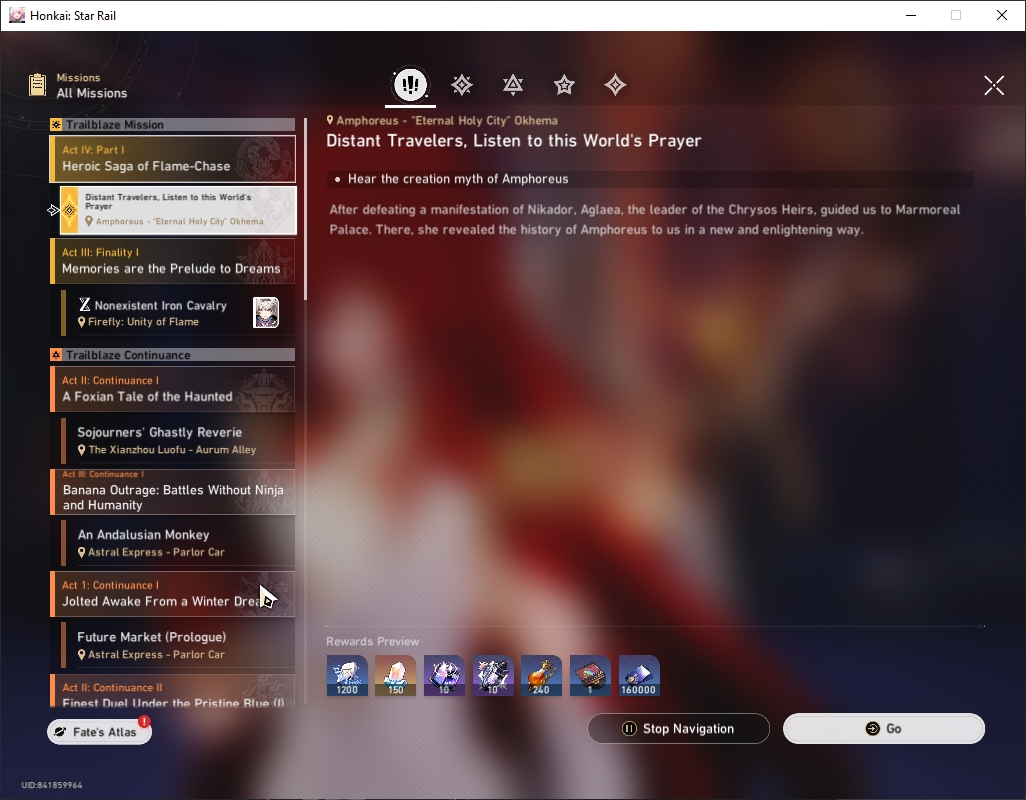
Task: Select the four-point diamond mission filter icon
Action: 615,84
